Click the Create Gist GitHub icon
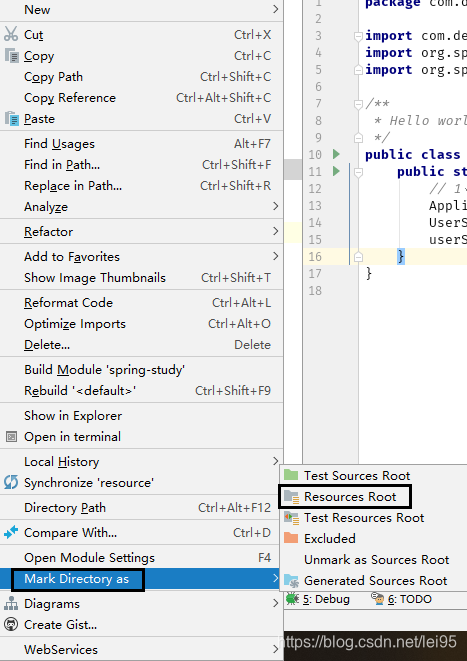Viewport: 467px width, 661px height. (x=11, y=624)
